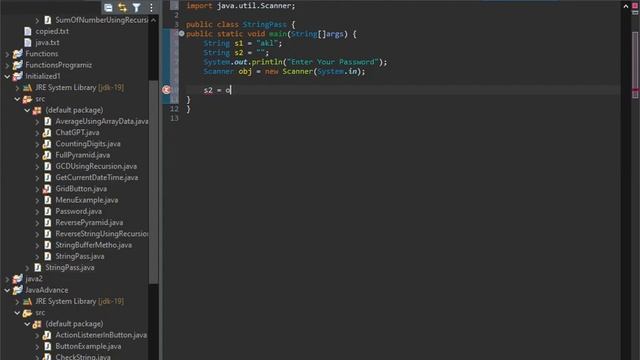The height and width of the screenshot is (360, 640).
Task: Click the java.txt file icon
Action: click(x=28, y=42)
